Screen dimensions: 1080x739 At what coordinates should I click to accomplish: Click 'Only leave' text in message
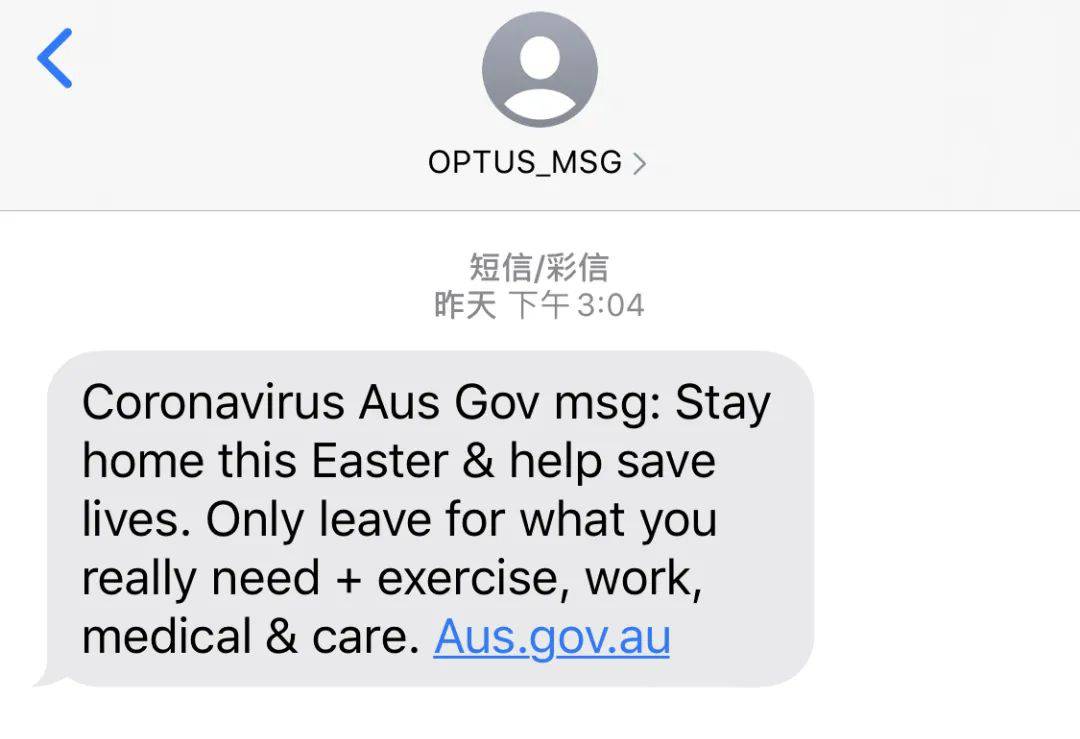coord(319,520)
